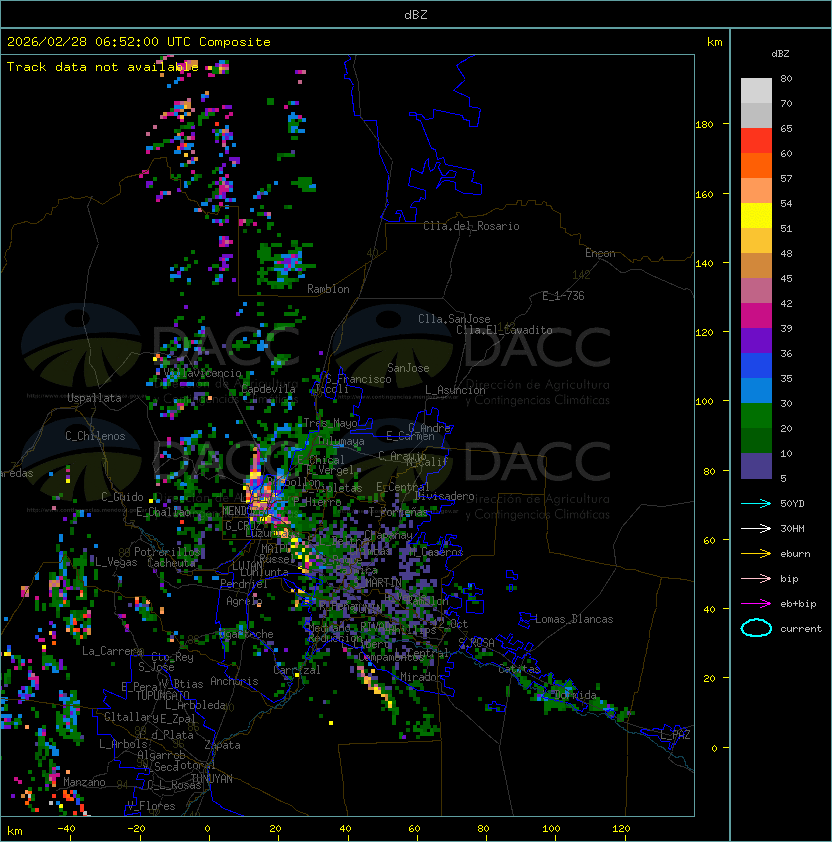
Task: Click the pink bip arrow in the legend
Action: [756, 578]
